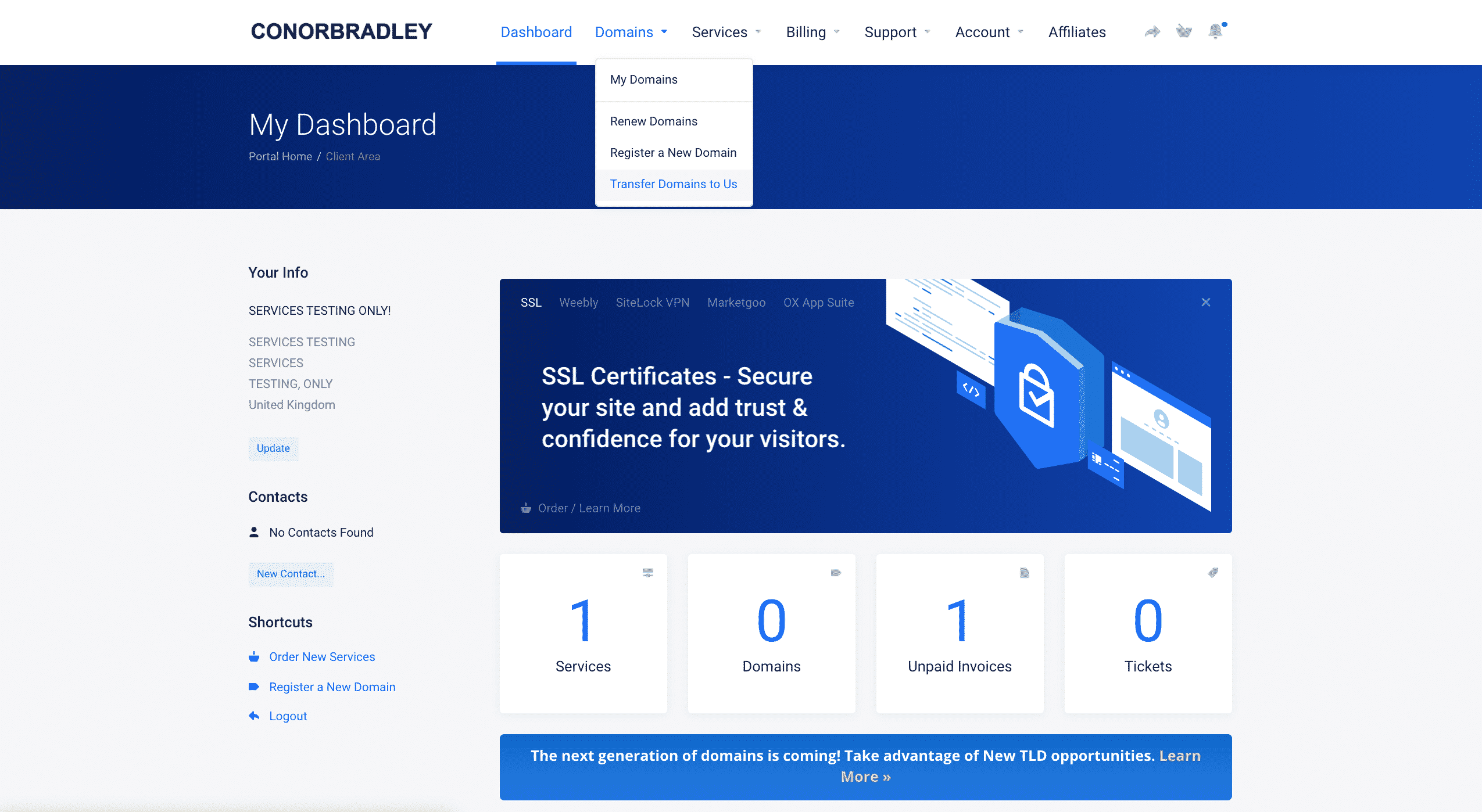
Task: Close the SSL promo banner with X
Action: [1206, 302]
